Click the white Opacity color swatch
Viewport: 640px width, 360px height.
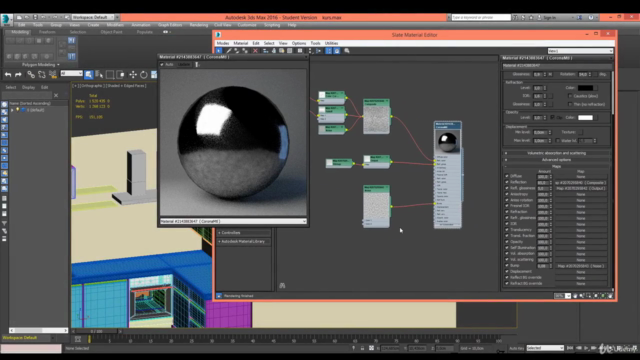tap(585, 118)
